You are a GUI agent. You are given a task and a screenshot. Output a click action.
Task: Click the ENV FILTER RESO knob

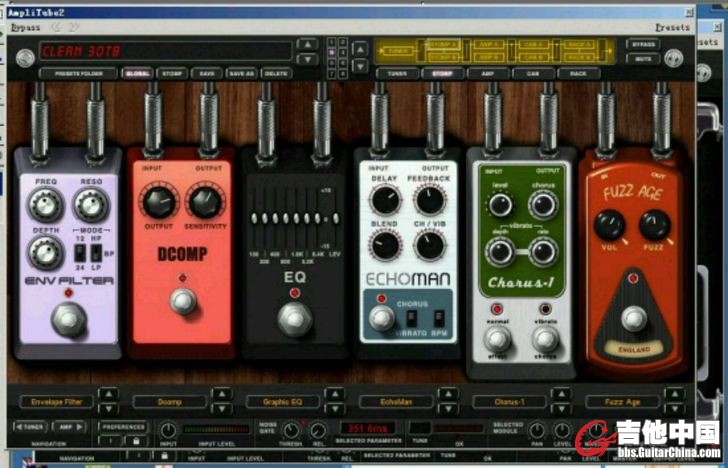coord(91,205)
